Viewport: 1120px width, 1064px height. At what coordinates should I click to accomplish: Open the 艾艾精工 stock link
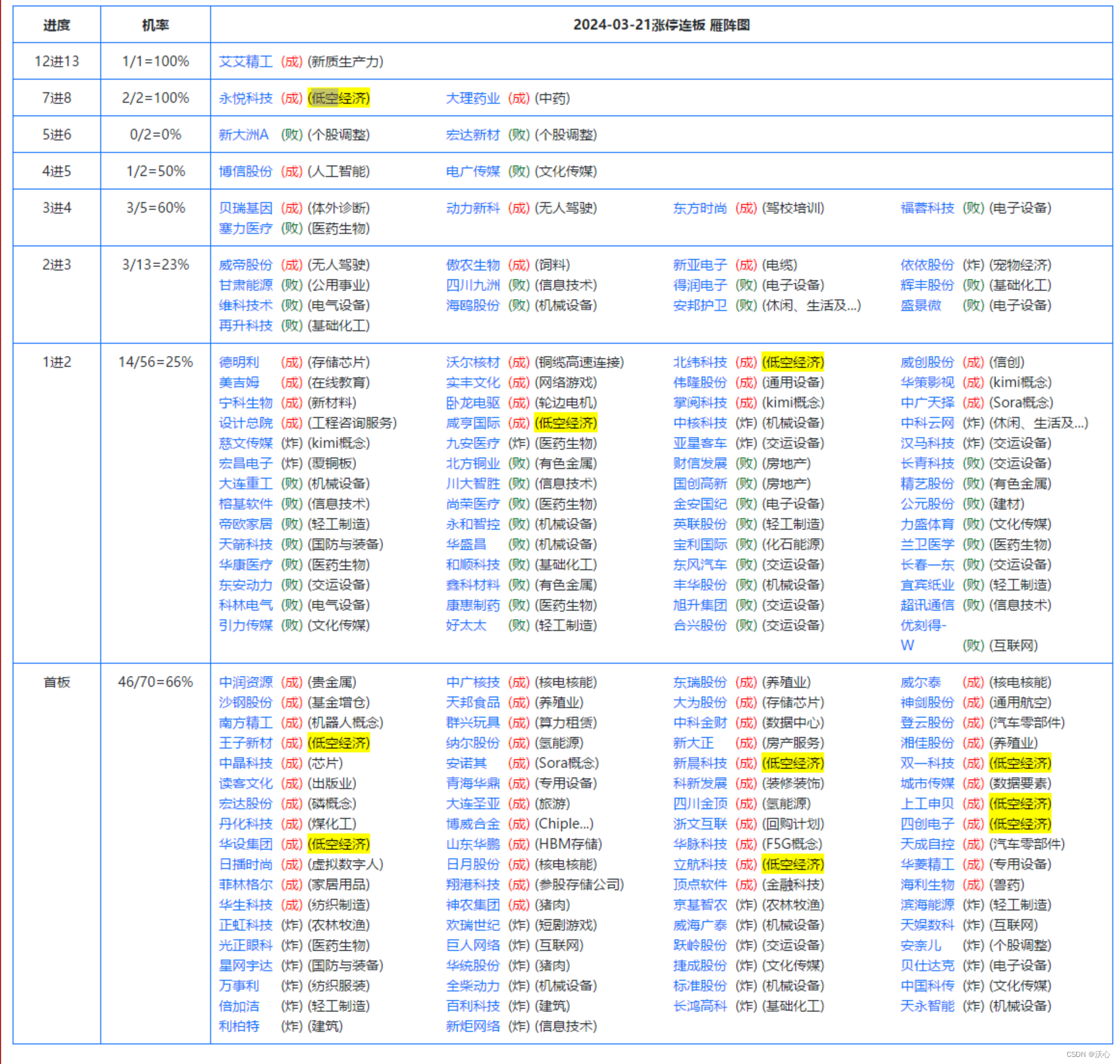245,62
